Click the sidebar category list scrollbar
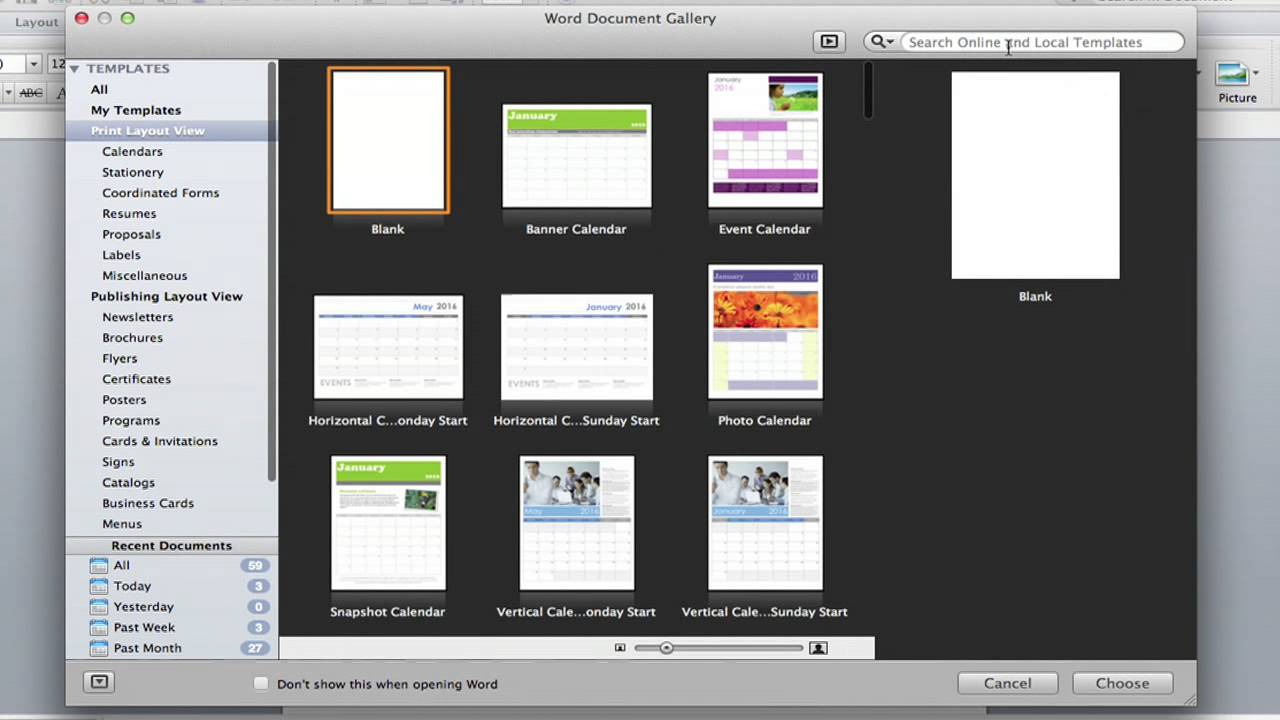The image size is (1280, 720). [272, 272]
